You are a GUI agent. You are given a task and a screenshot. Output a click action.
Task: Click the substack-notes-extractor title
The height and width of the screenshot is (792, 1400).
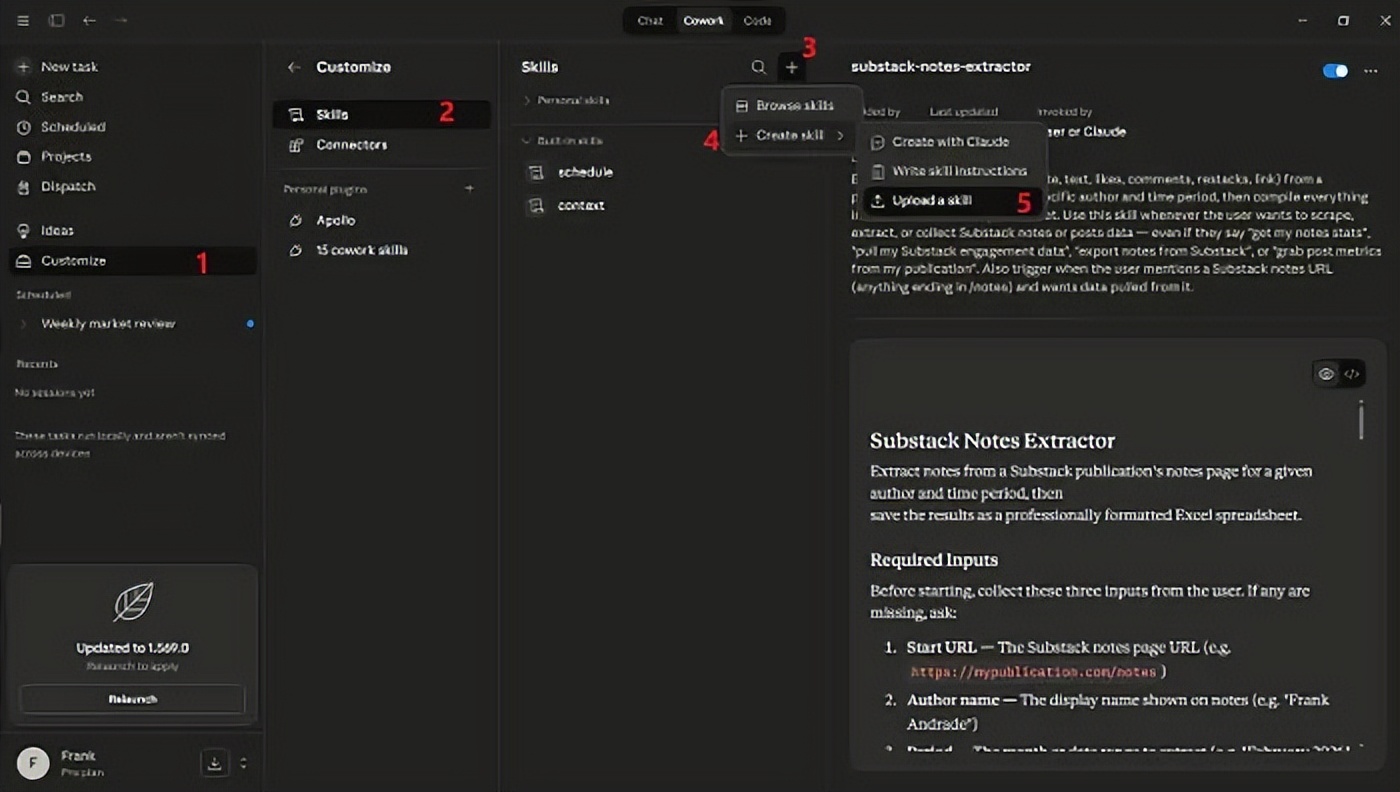click(940, 67)
